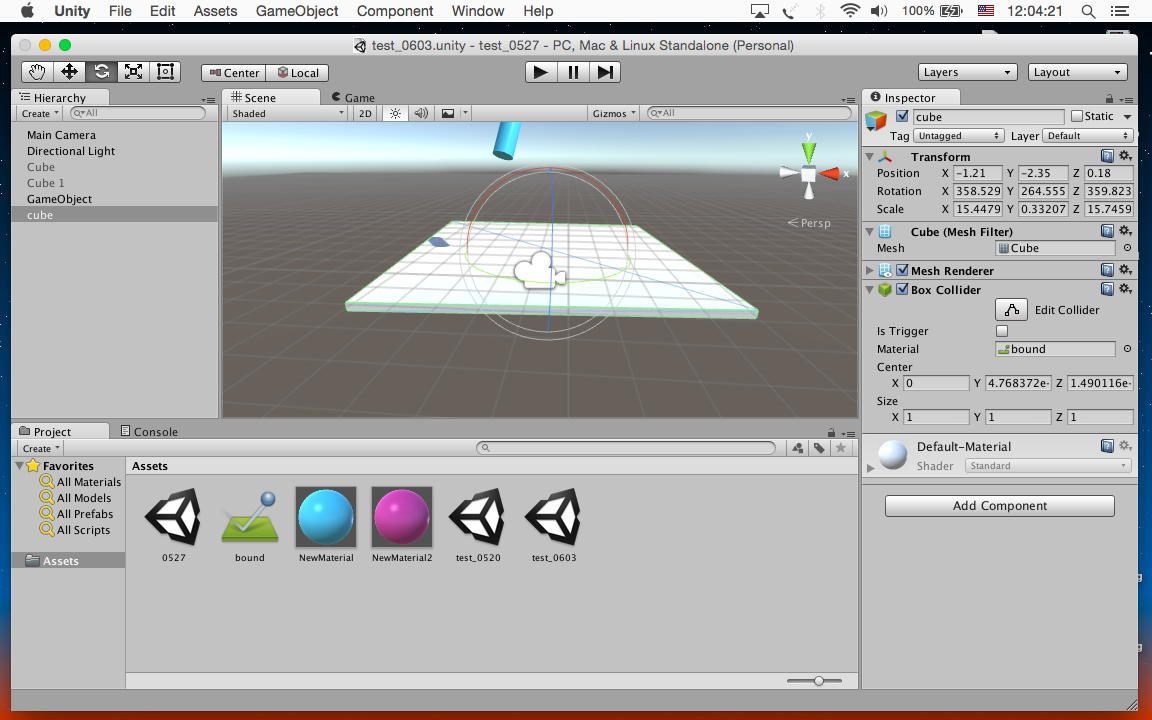Collapse the Box Collider component
1152x720 pixels.
(x=870, y=289)
